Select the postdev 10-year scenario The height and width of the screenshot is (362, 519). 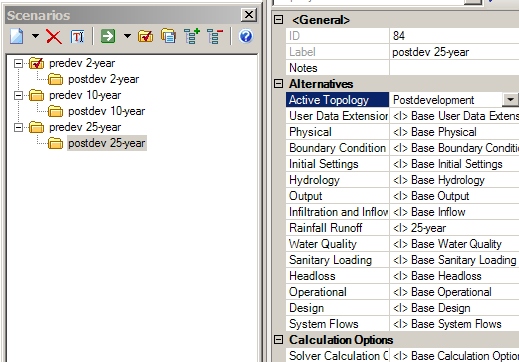(107, 111)
